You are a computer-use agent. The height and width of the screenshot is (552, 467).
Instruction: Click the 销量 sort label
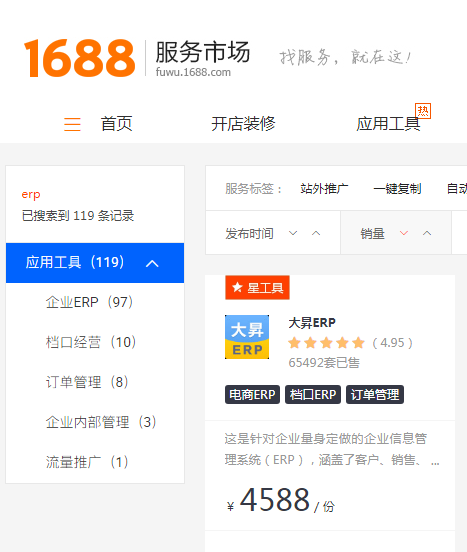[x=372, y=233]
